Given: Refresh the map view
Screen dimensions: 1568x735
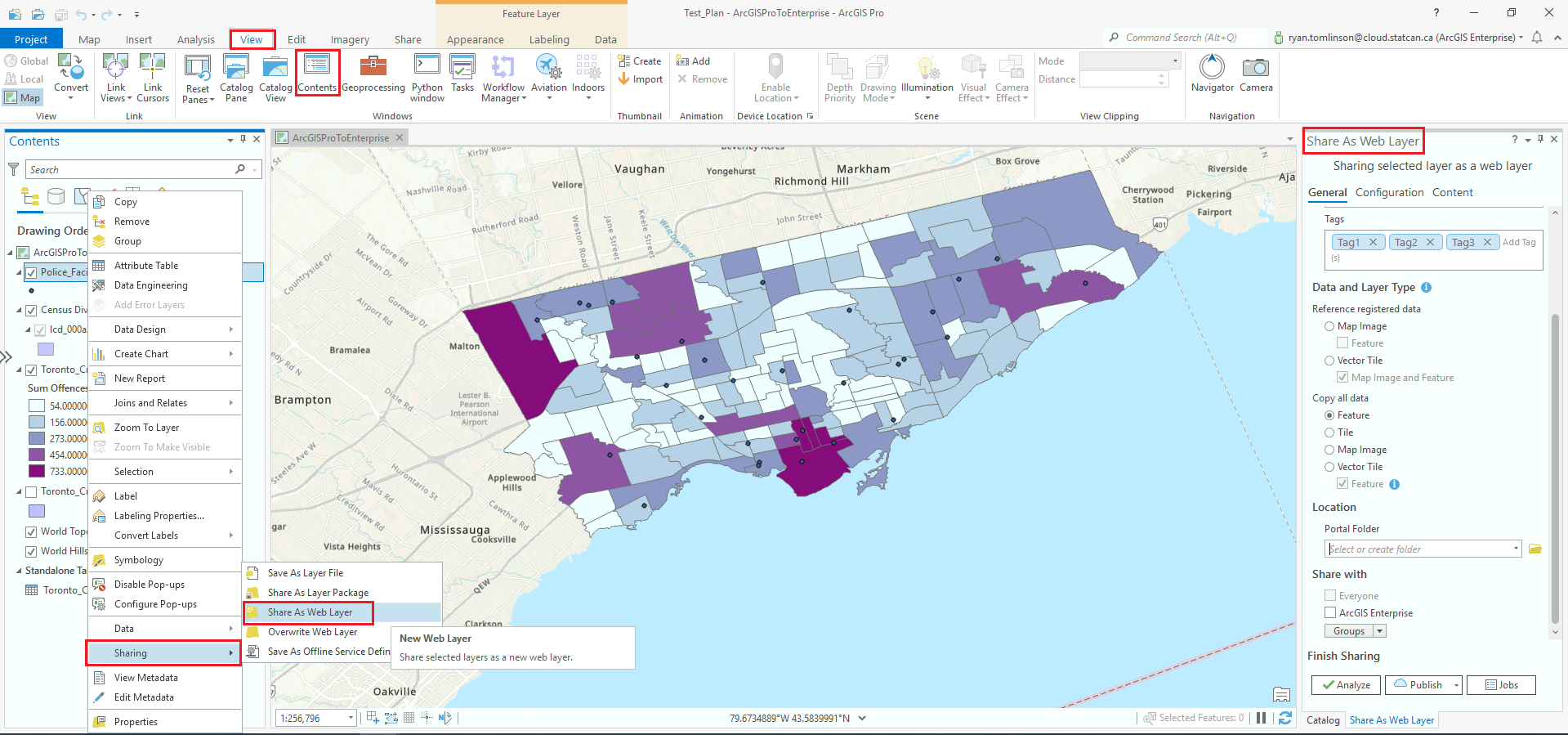Looking at the screenshot, I should point(1285,718).
